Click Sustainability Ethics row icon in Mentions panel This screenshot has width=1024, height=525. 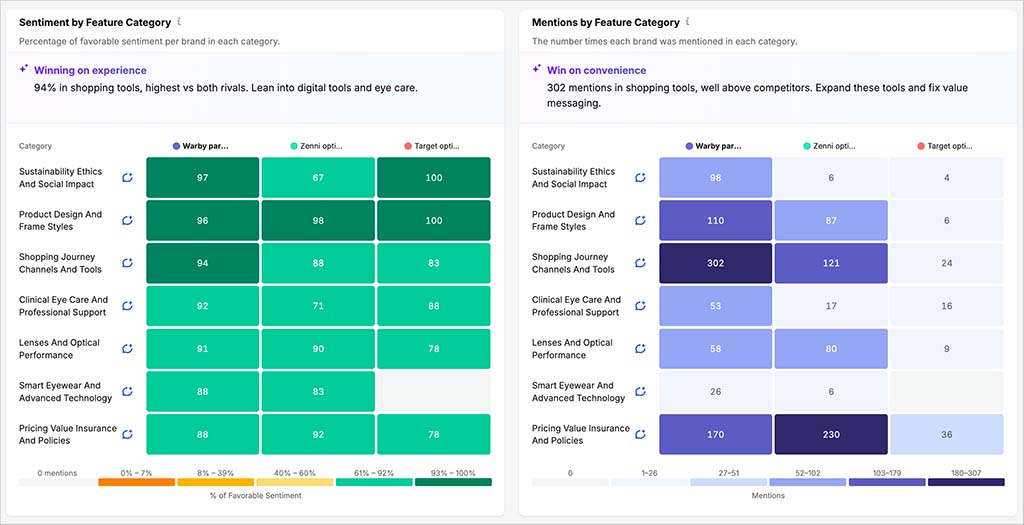[641, 178]
